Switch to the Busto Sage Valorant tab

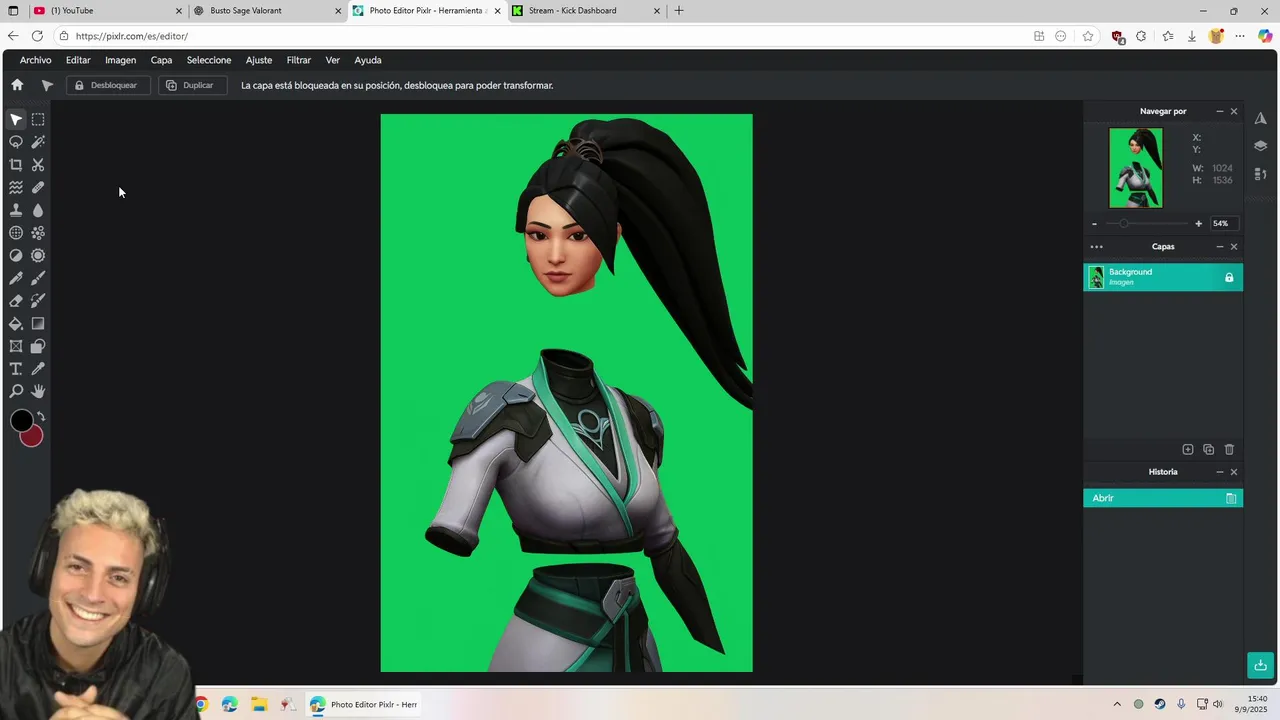(267, 11)
